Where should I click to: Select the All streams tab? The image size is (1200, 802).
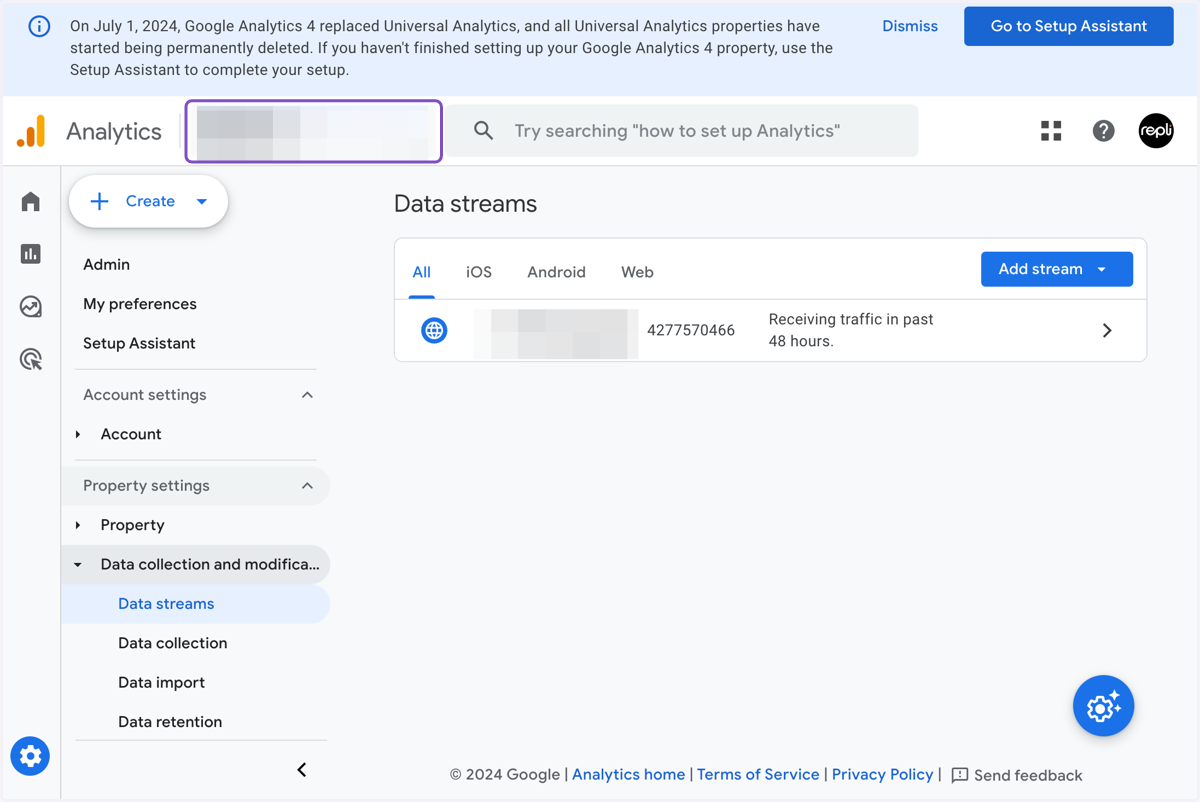pyautogui.click(x=422, y=272)
